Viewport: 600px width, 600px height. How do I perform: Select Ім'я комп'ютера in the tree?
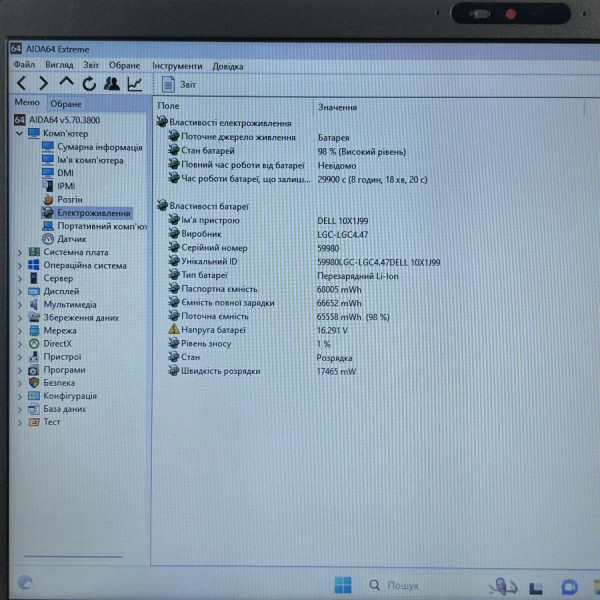coord(83,160)
